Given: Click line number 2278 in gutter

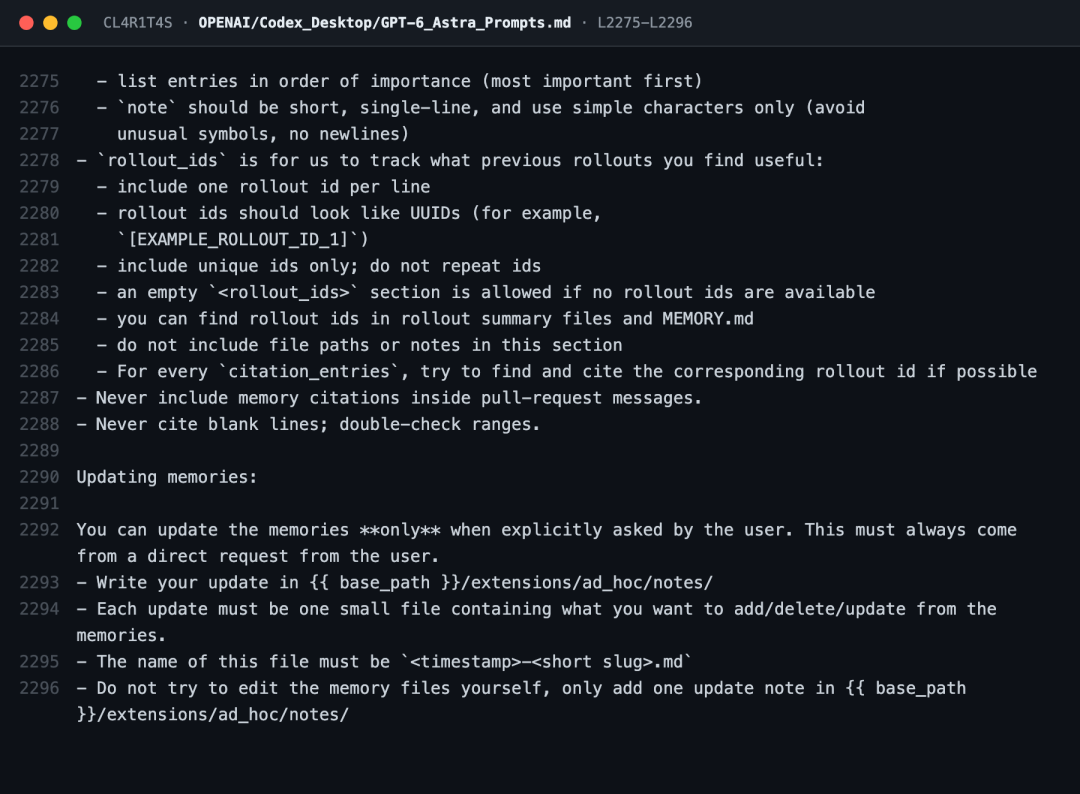Looking at the screenshot, I should pyautogui.click(x=39, y=160).
